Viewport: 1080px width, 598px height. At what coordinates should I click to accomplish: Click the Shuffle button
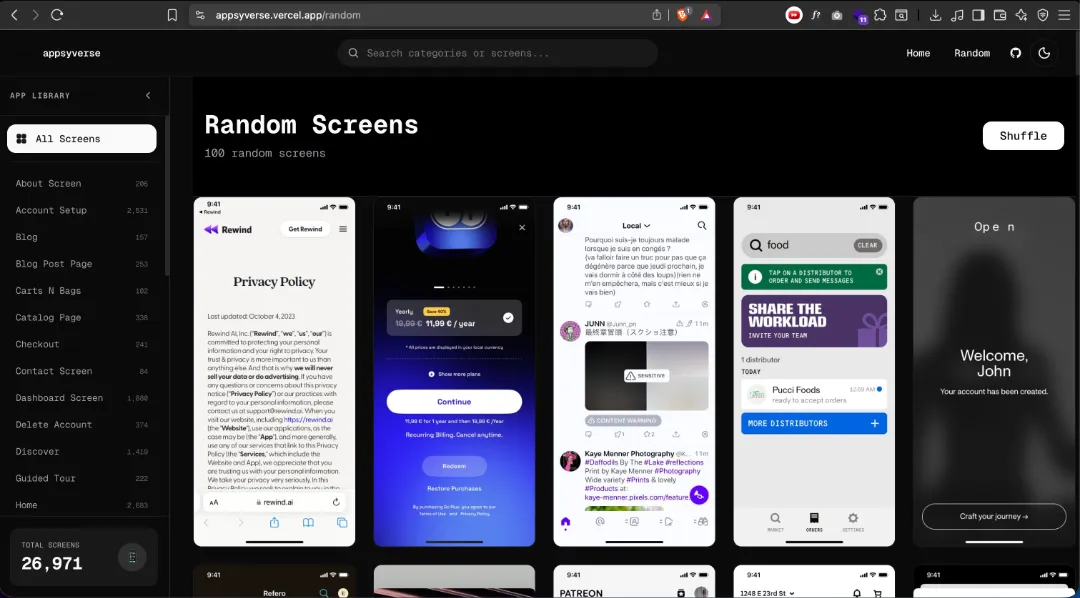pos(1023,135)
